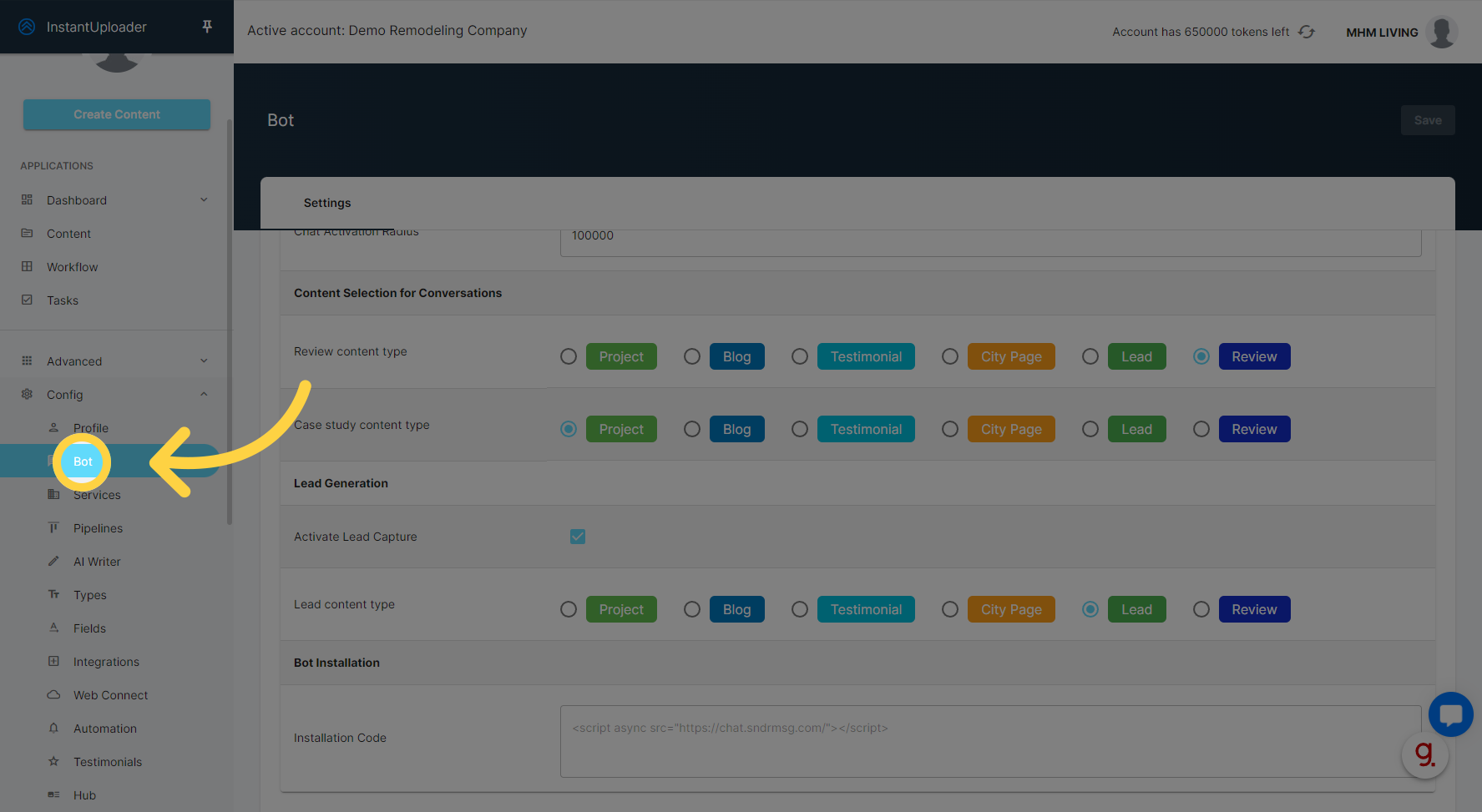Click the red g widget icon
Viewport: 1482px width, 812px height.
[x=1425, y=755]
